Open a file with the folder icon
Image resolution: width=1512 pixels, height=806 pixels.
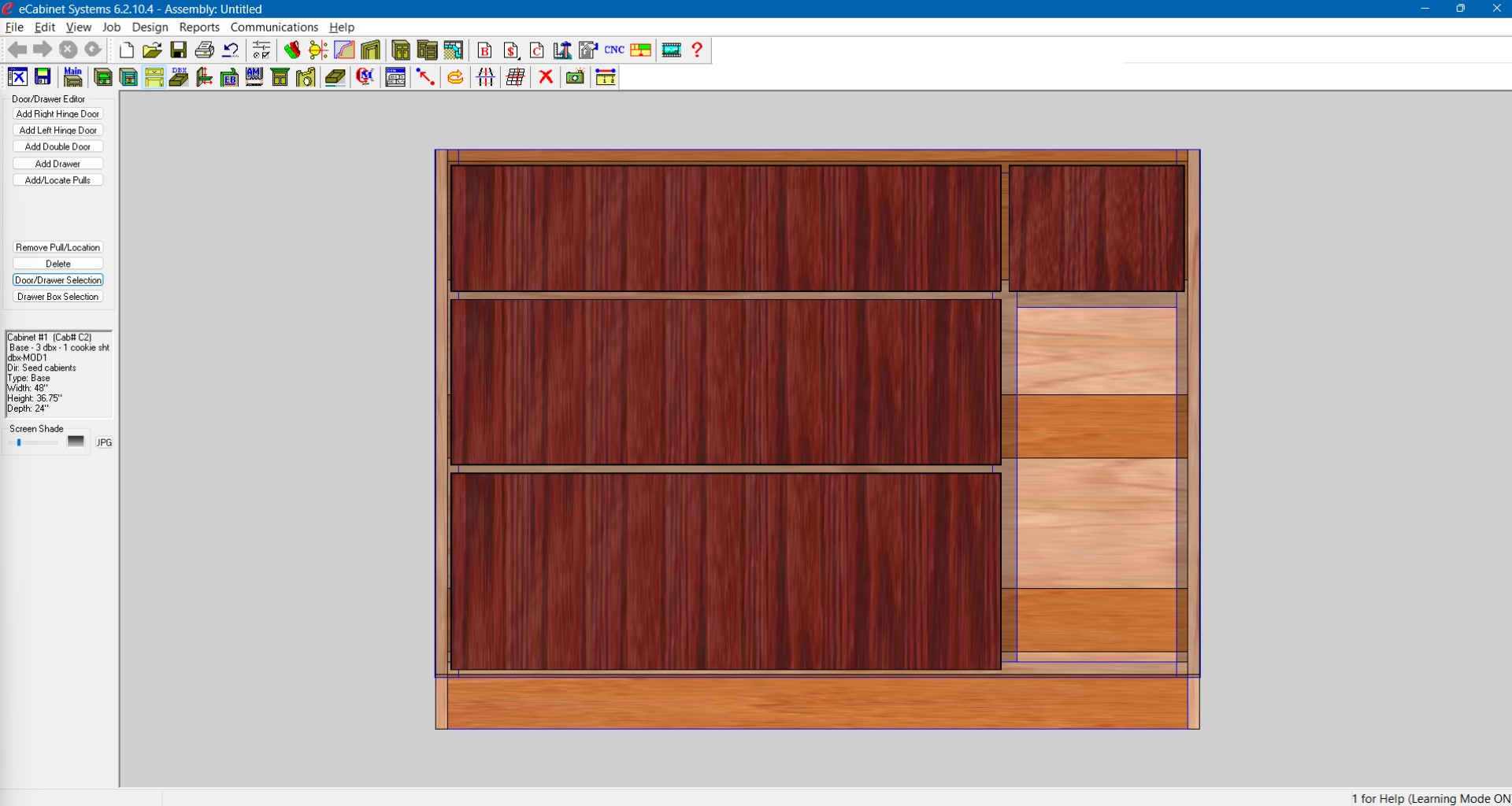(x=152, y=50)
